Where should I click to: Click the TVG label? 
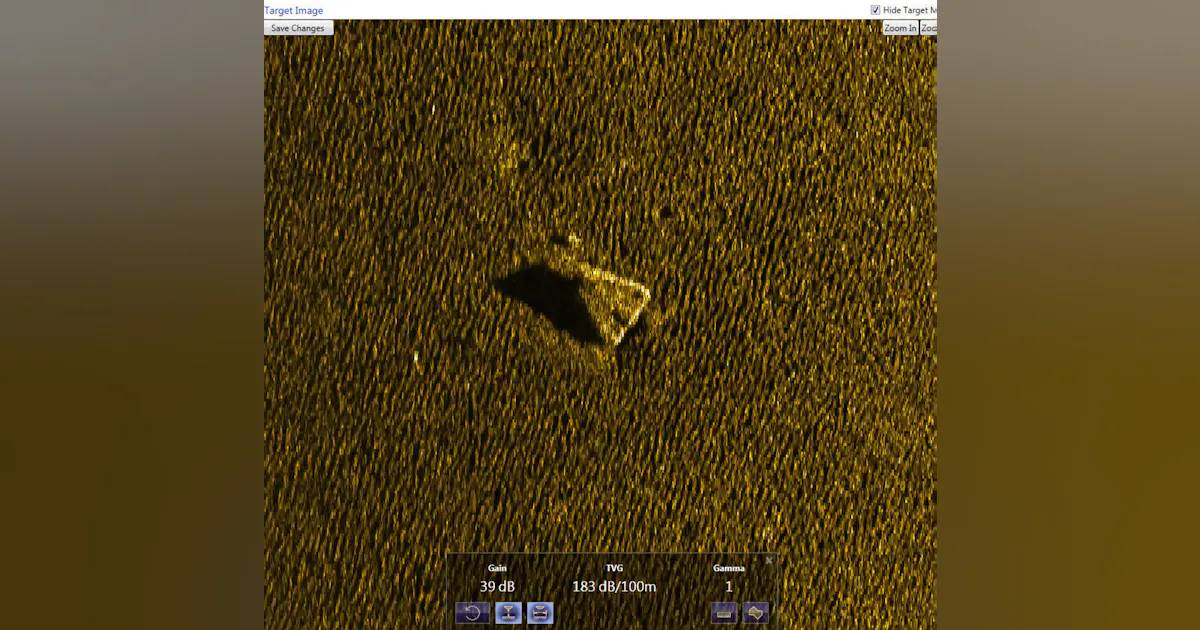click(x=614, y=568)
